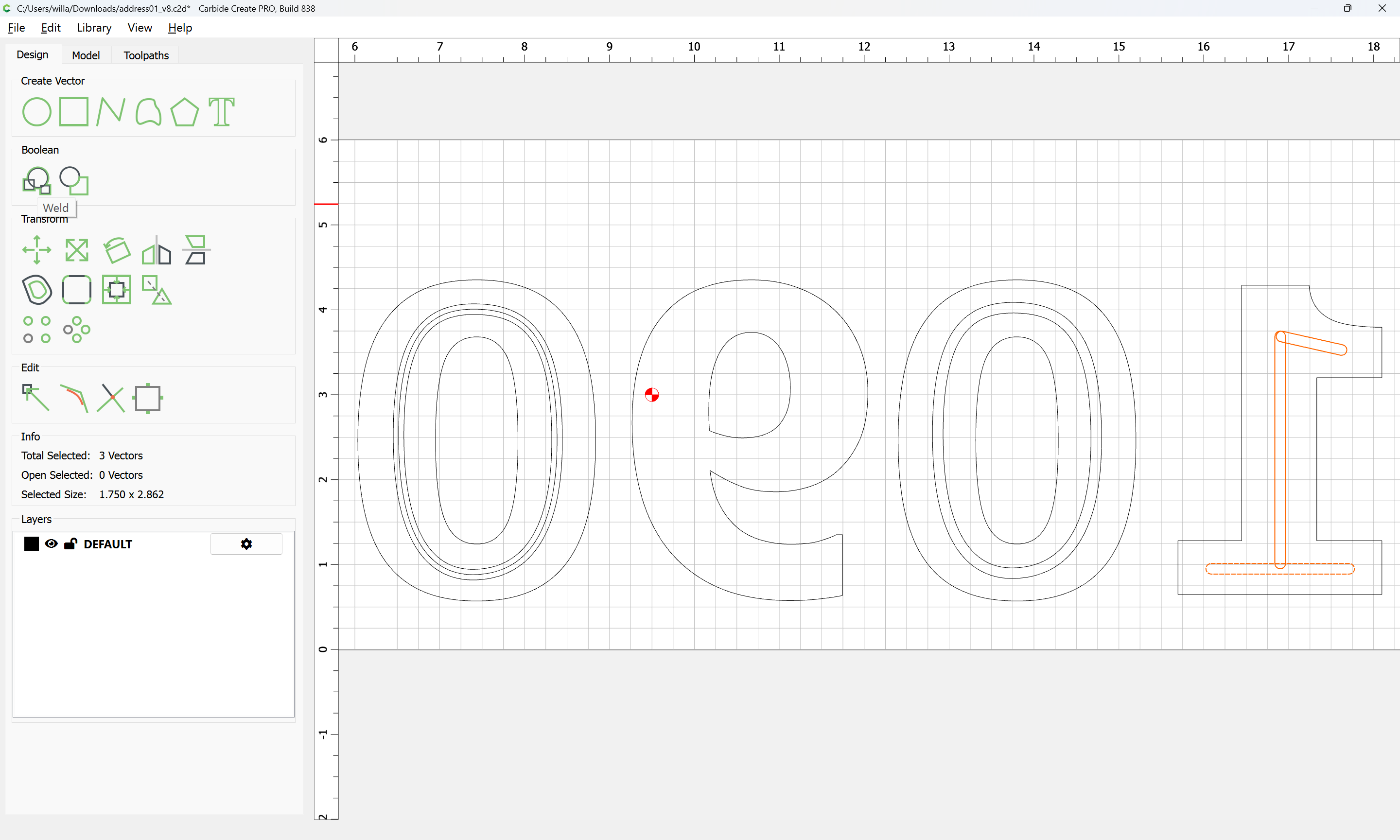Viewport: 1400px width, 840px height.
Task: Hide the DEFAULT layer with eye icon
Action: pyautogui.click(x=51, y=544)
